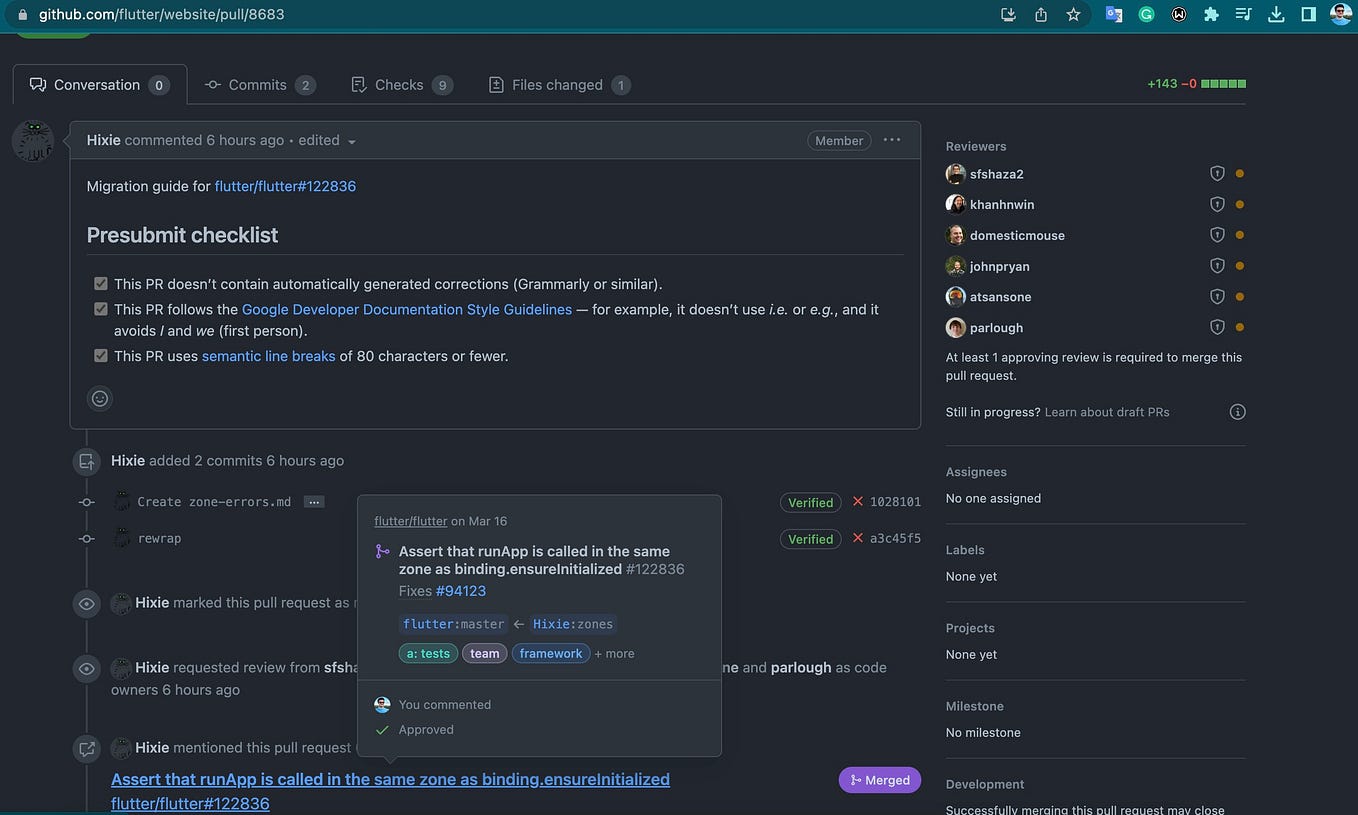Viewport: 1358px width, 815px height.
Task: Open the Grammarly extension in the browser toolbar
Action: click(x=1145, y=14)
